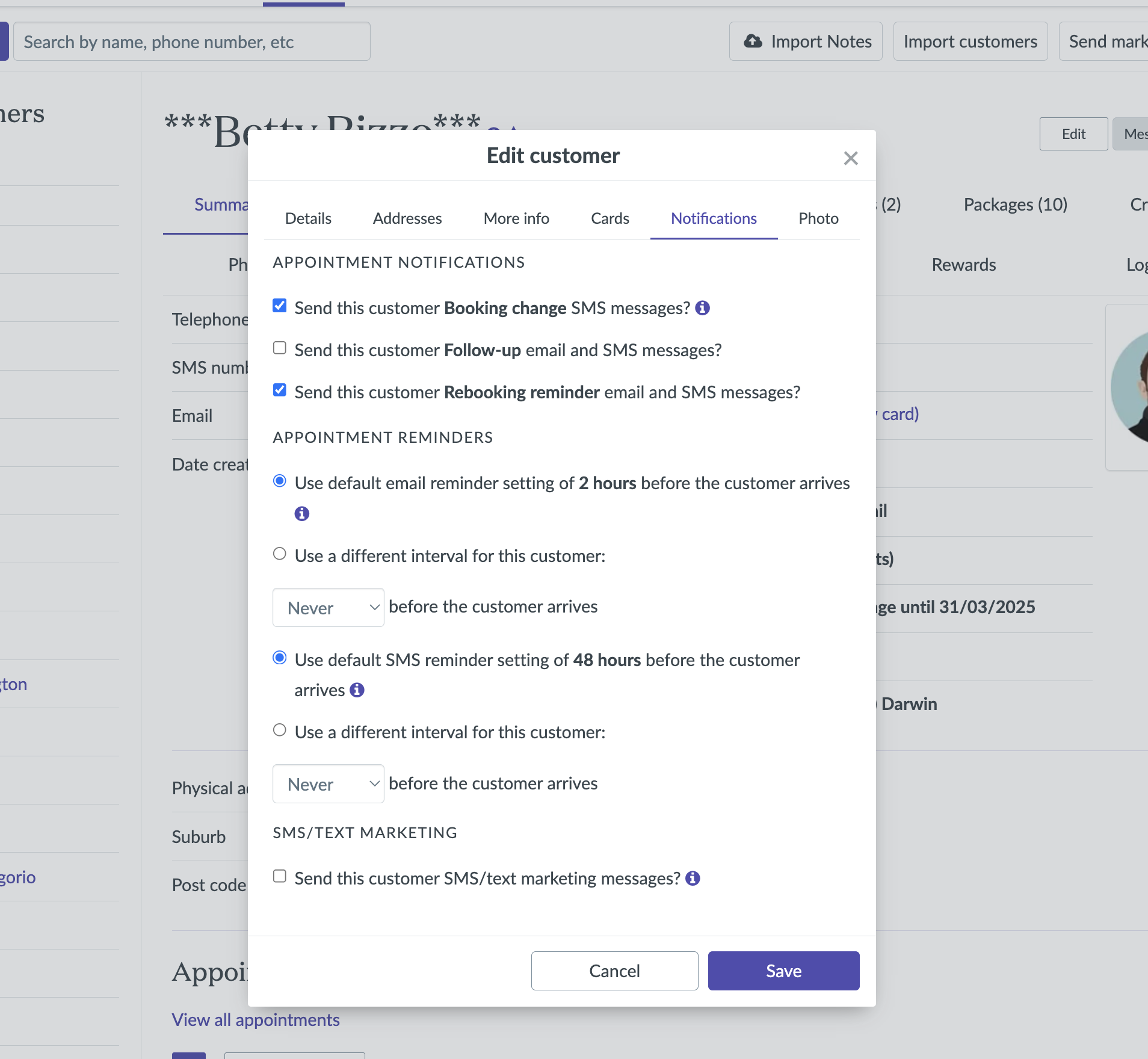Viewport: 1148px width, 1059px height.
Task: Enable Follow-up email and SMS messages
Action: pos(280,348)
